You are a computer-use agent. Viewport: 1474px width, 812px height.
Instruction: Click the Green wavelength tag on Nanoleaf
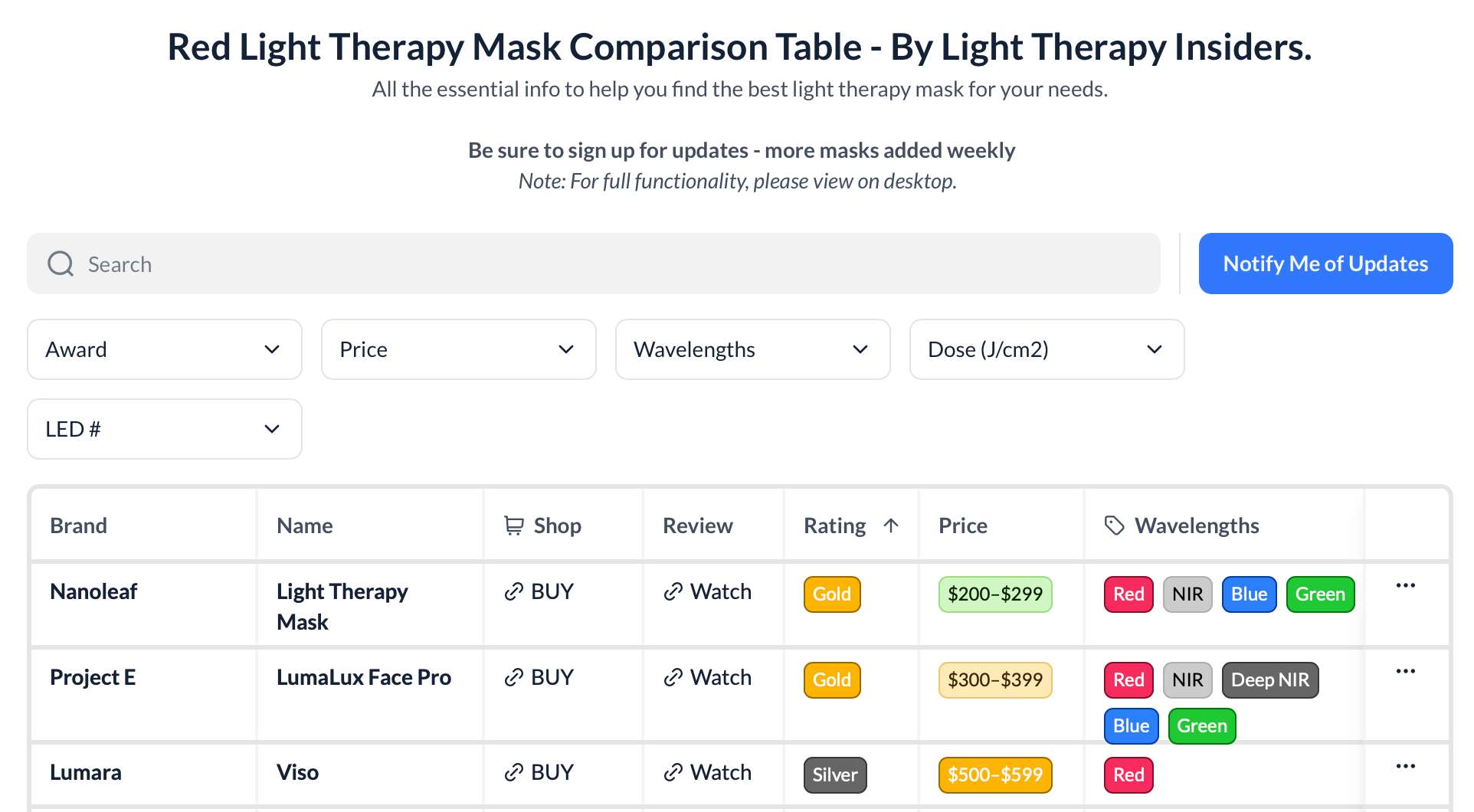(x=1321, y=594)
